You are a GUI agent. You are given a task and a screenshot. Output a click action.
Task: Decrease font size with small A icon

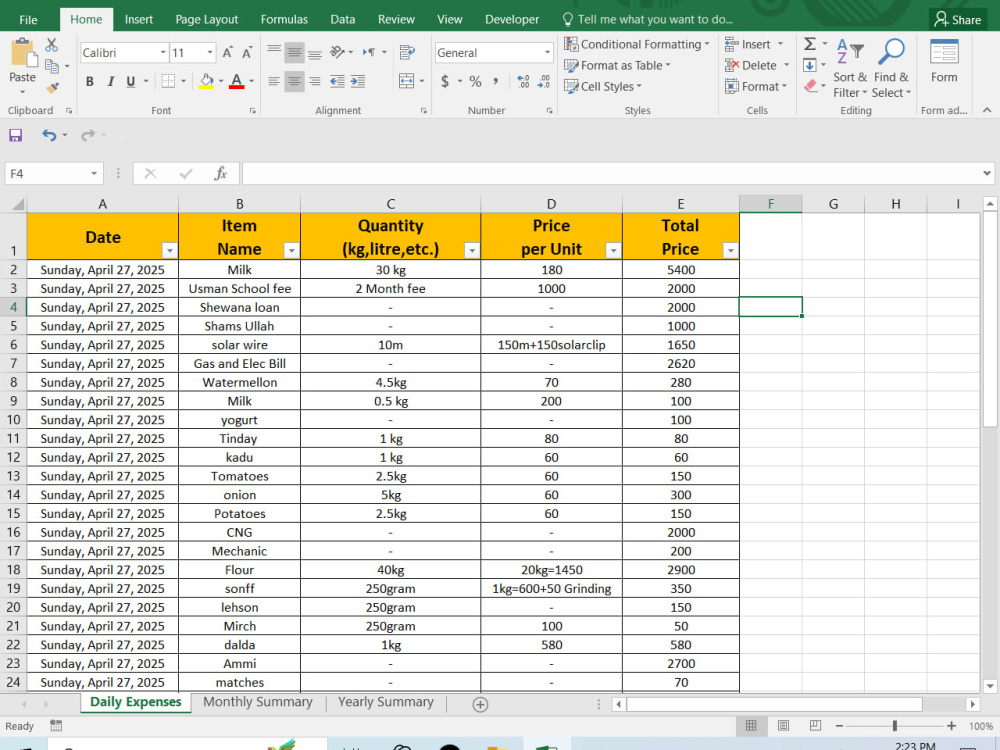coord(247,53)
